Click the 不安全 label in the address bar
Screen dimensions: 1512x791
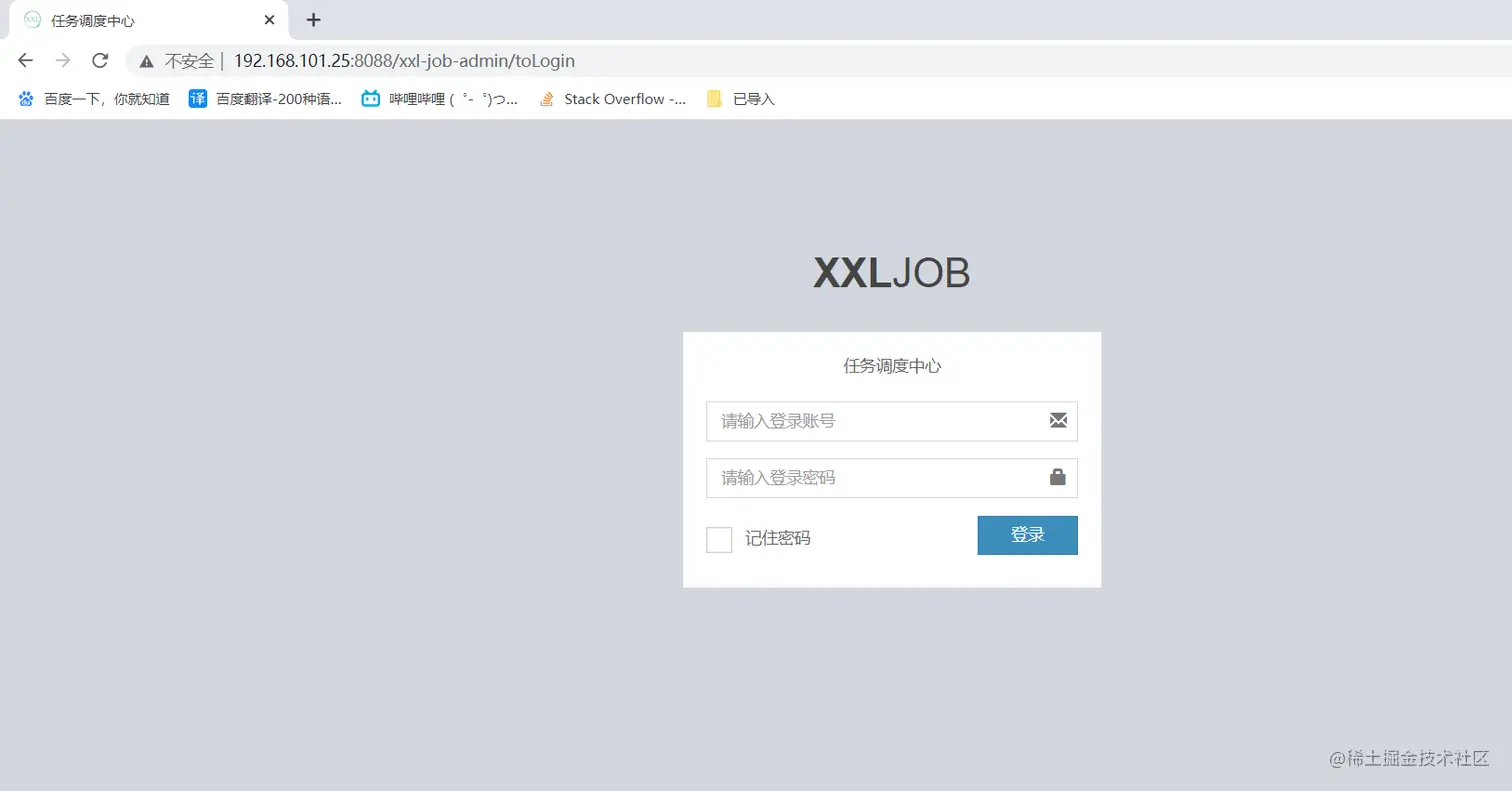pyautogui.click(x=189, y=61)
